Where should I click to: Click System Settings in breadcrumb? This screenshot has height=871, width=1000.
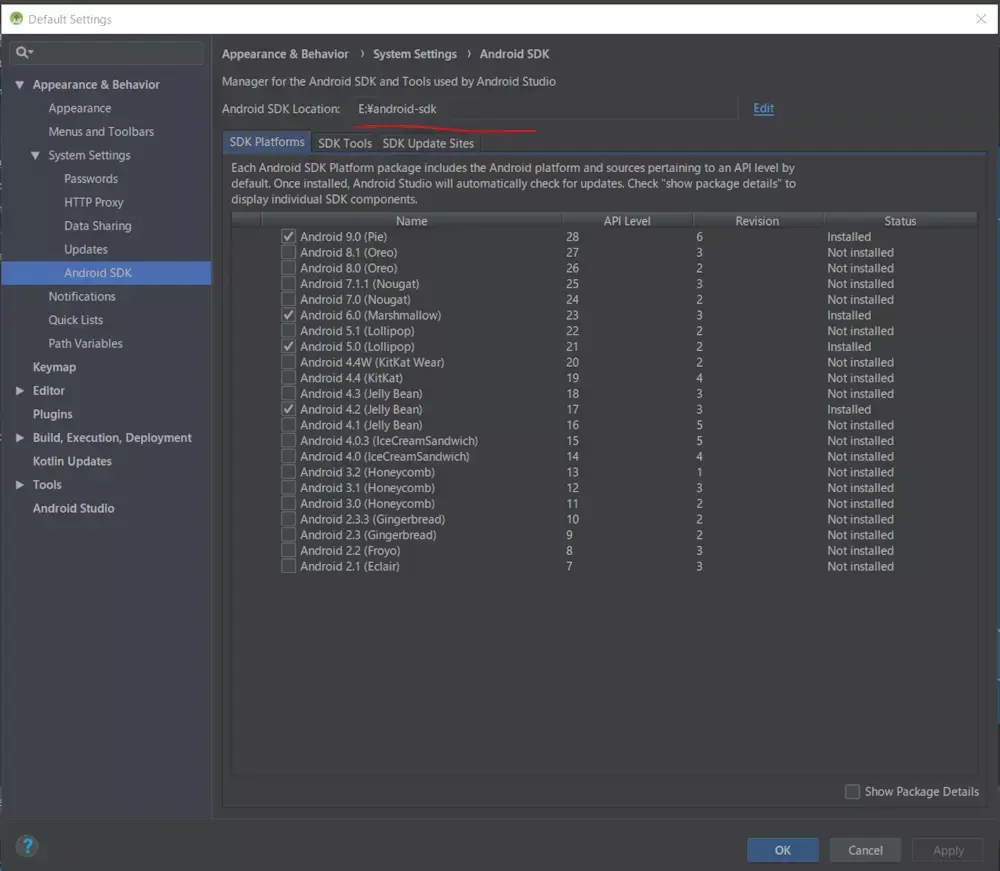(x=415, y=54)
